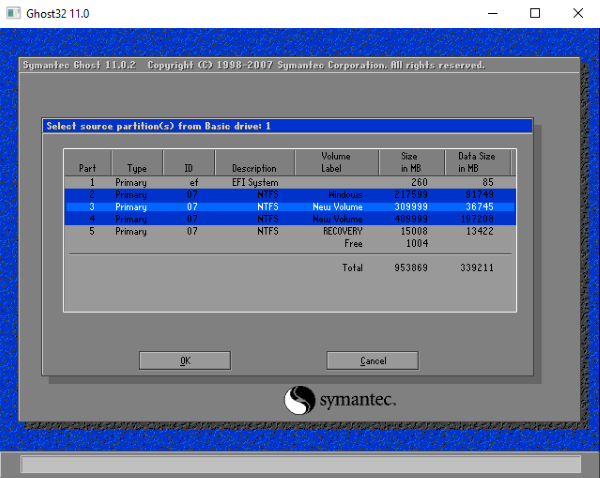This screenshot has height=478, width=600.
Task: Close the Ghost32 window
Action: click(x=578, y=13)
